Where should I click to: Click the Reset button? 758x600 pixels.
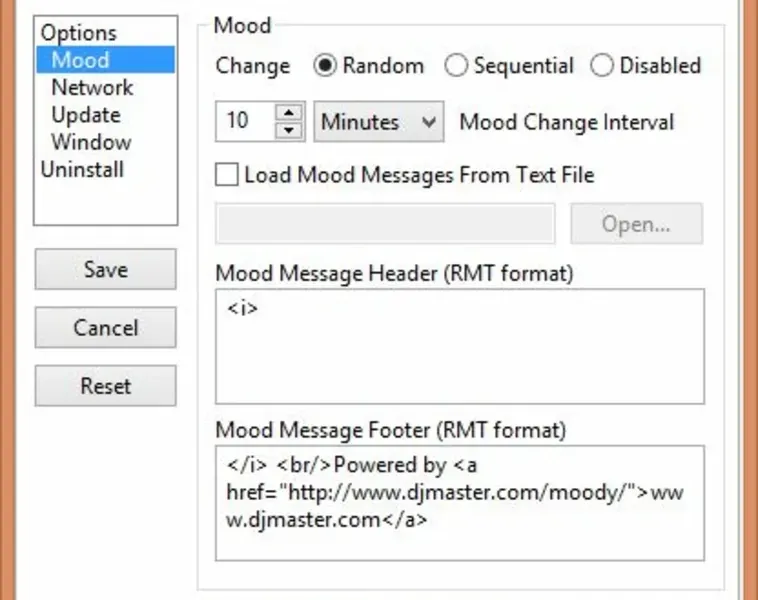tap(105, 386)
